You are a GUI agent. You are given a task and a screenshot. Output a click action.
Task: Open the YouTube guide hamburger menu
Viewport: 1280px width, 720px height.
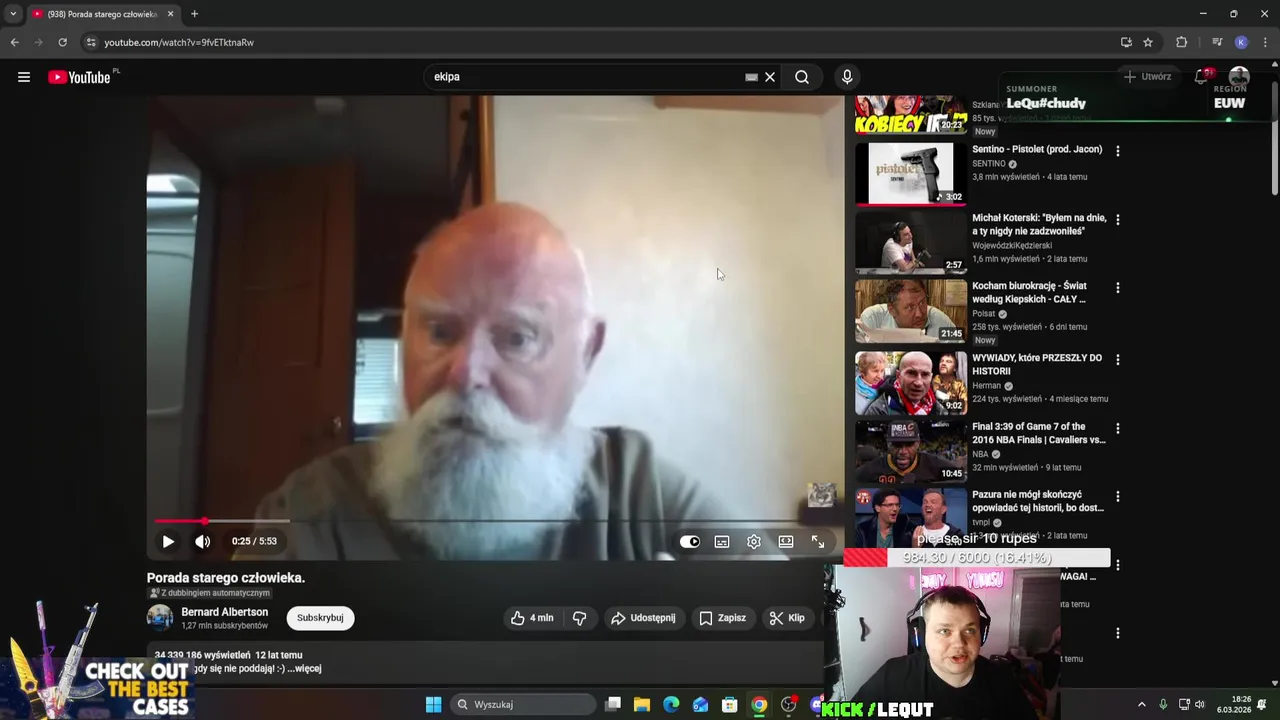click(x=24, y=77)
